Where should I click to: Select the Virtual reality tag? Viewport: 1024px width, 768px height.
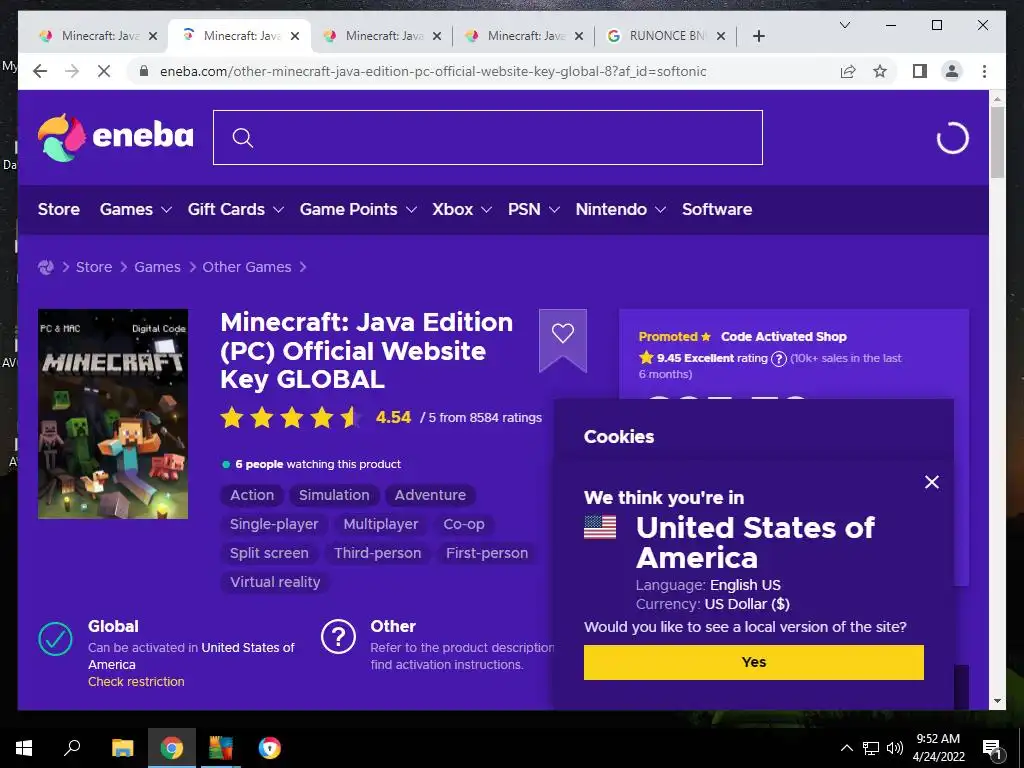point(275,582)
